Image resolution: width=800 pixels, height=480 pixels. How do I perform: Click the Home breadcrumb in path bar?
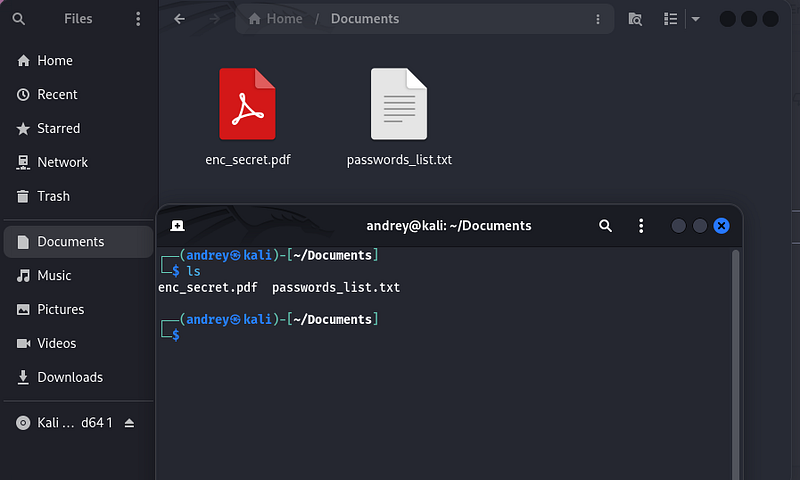coord(276,19)
